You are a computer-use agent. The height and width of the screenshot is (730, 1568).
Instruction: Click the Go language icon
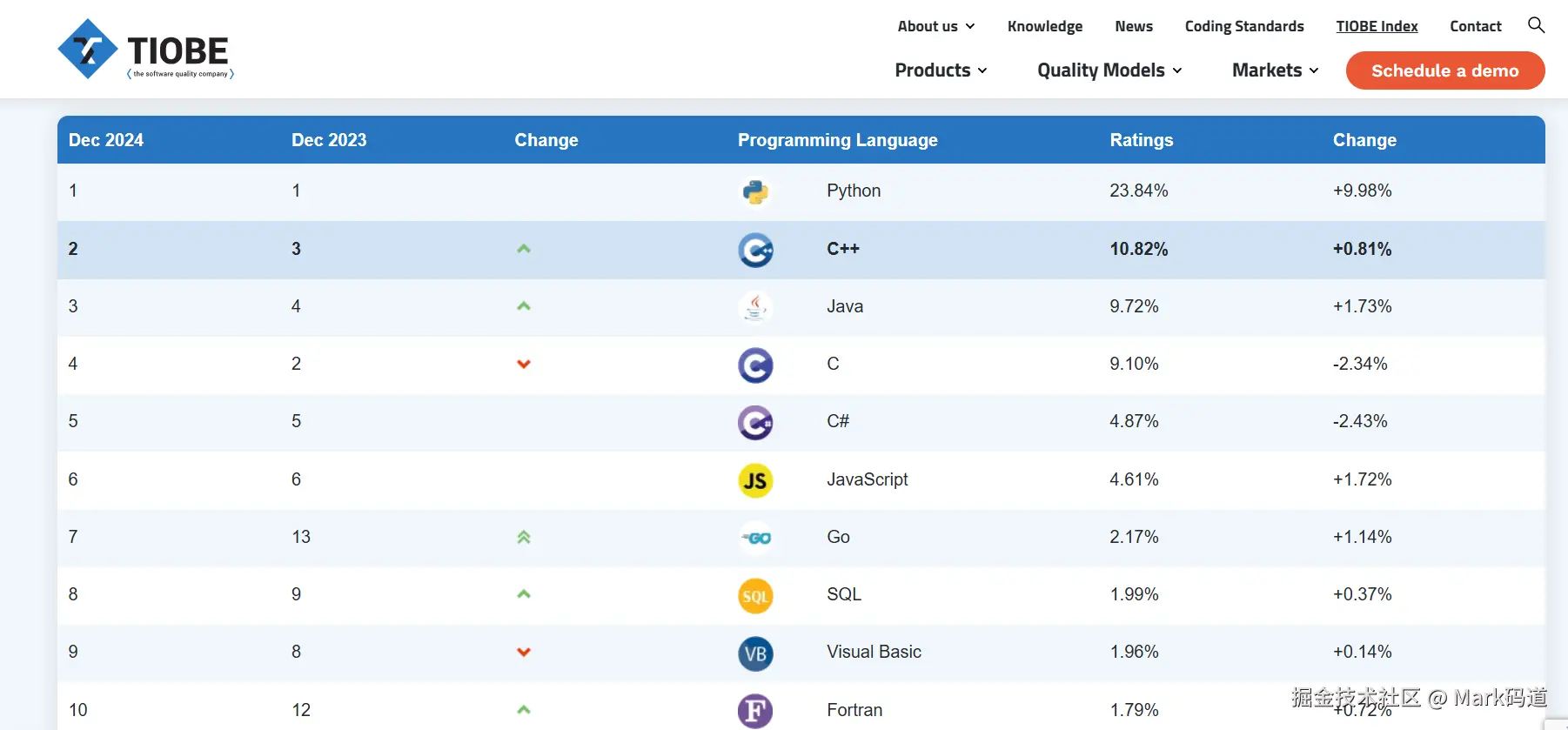click(x=755, y=538)
